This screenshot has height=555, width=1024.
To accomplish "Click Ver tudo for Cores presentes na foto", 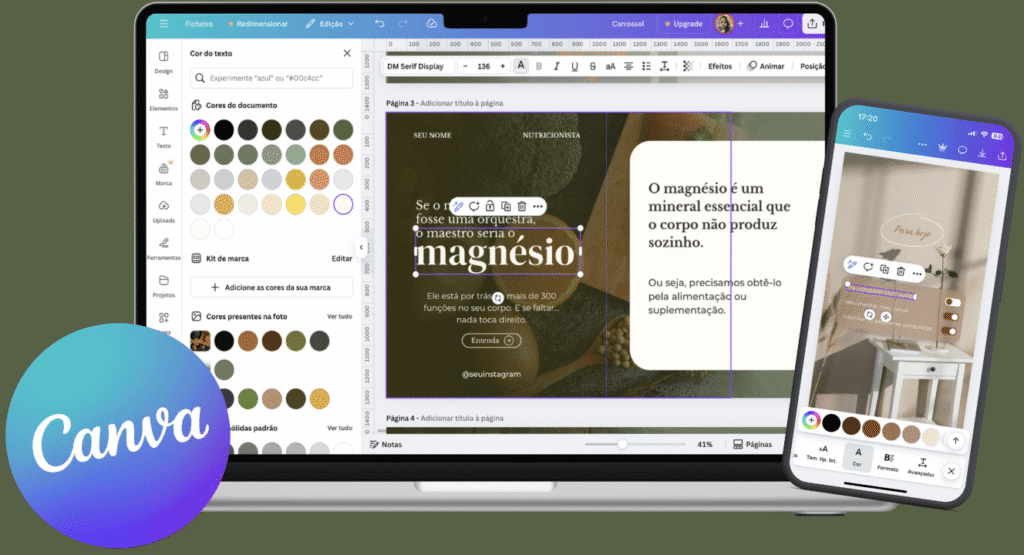I will pyautogui.click(x=340, y=317).
